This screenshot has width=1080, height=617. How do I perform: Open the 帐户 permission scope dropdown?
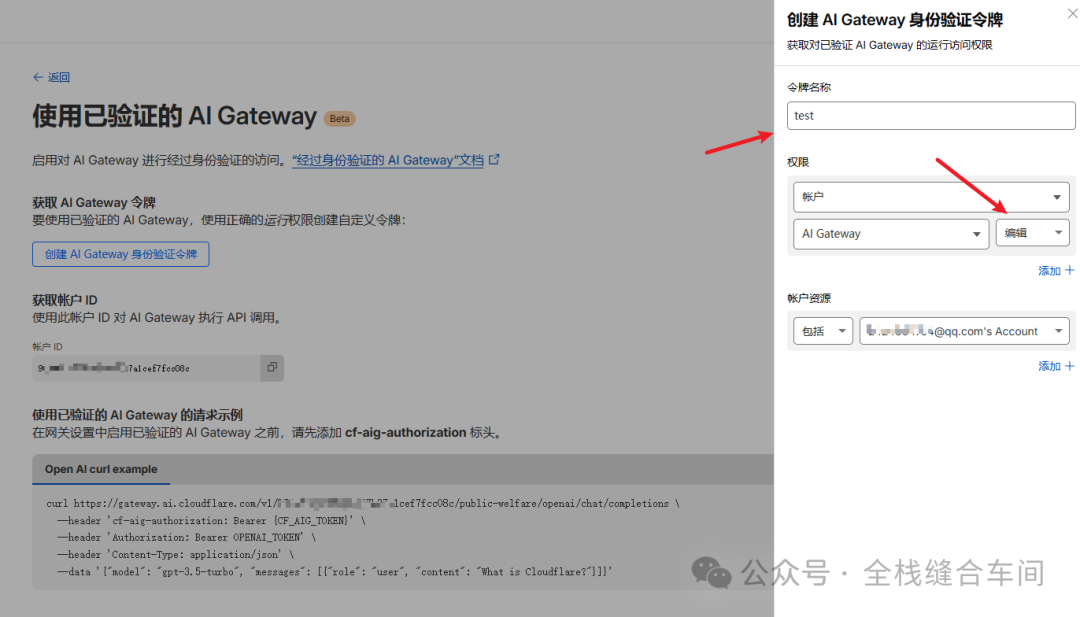931,197
